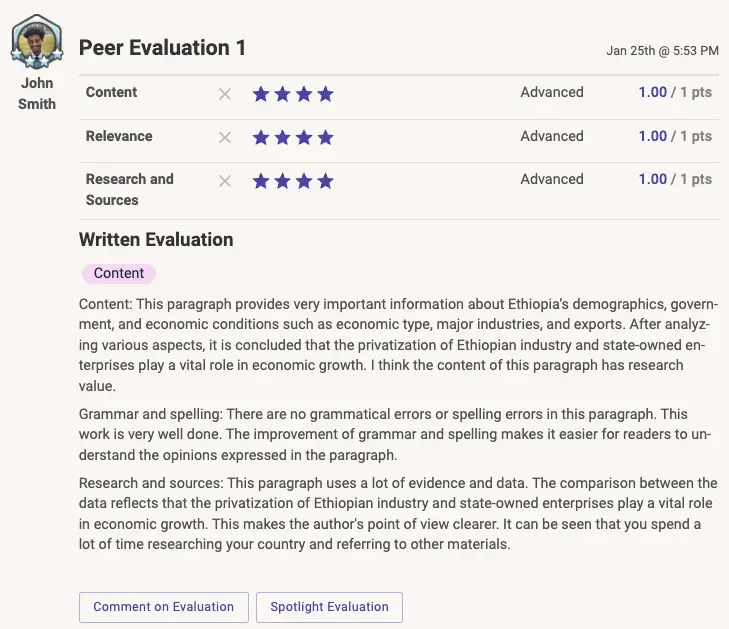This screenshot has width=729, height=629.
Task: Select second star in Relevance row
Action: [282, 138]
